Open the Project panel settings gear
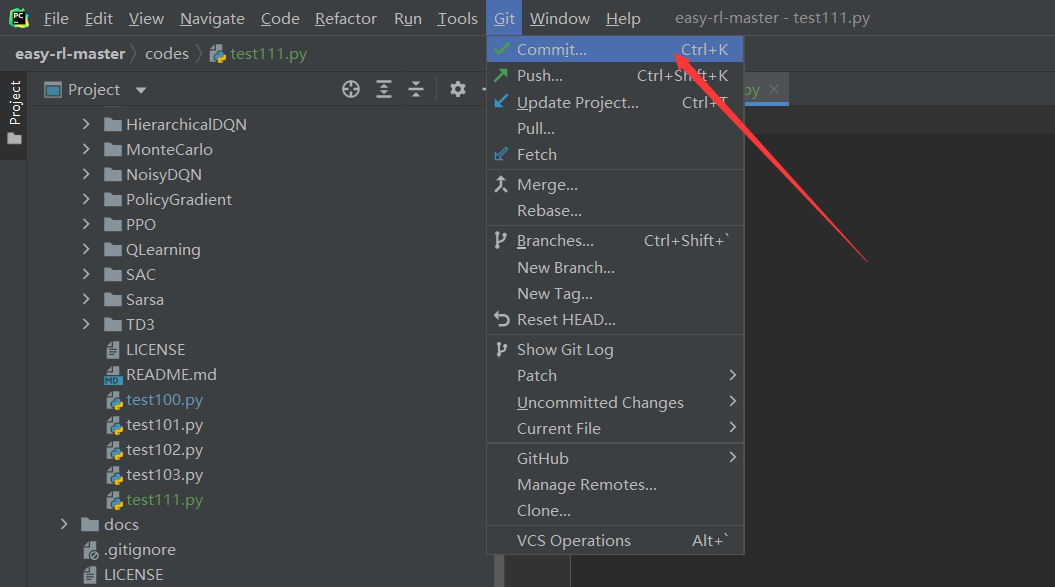 tap(457, 89)
